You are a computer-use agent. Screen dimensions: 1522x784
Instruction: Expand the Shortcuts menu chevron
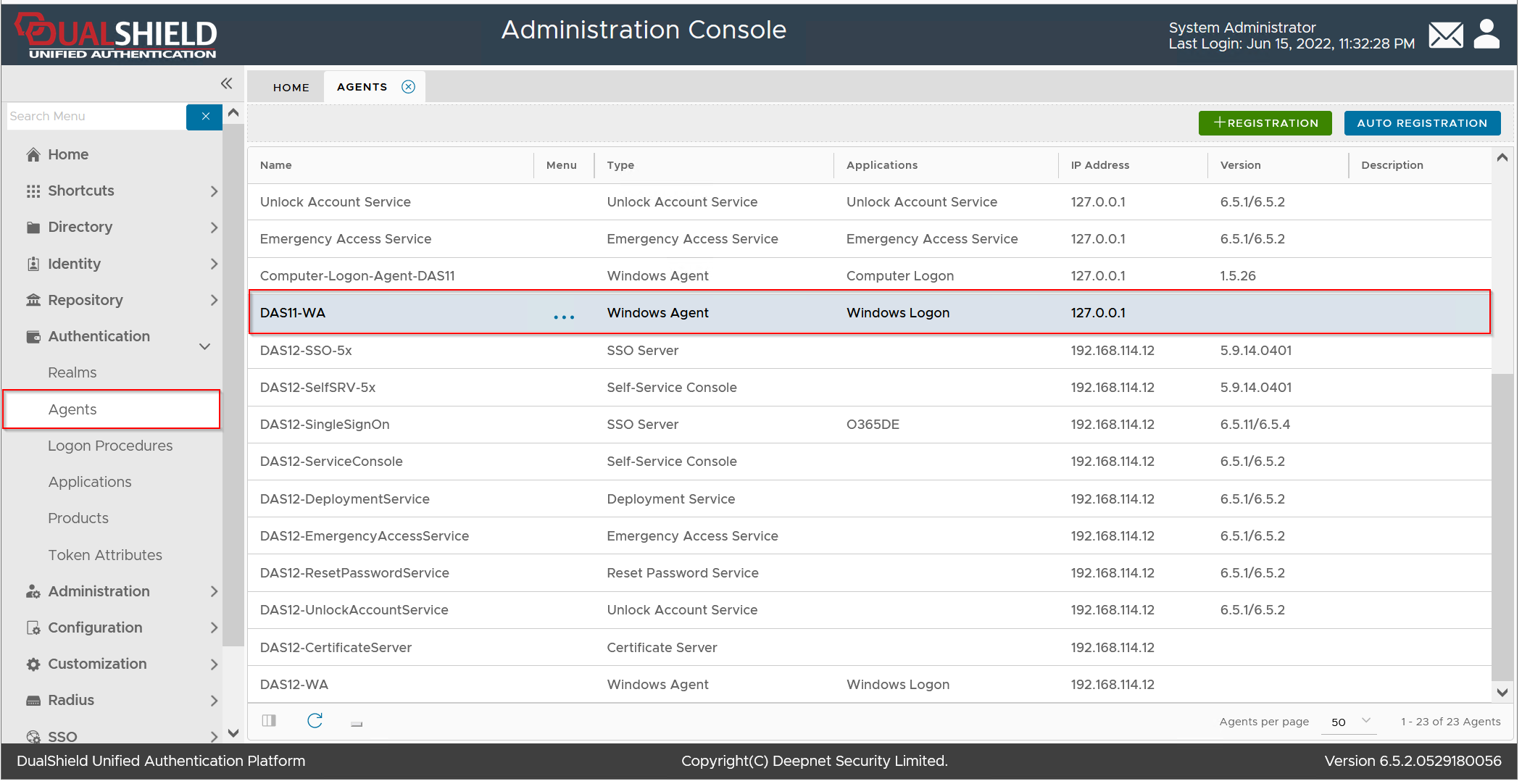coord(214,191)
